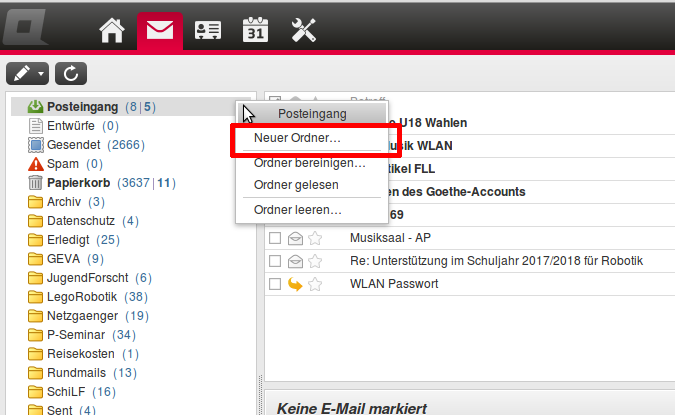Choose Ordner bereinigen... in context menu
Viewport: 675px width, 415px height.
pyautogui.click(x=312, y=163)
